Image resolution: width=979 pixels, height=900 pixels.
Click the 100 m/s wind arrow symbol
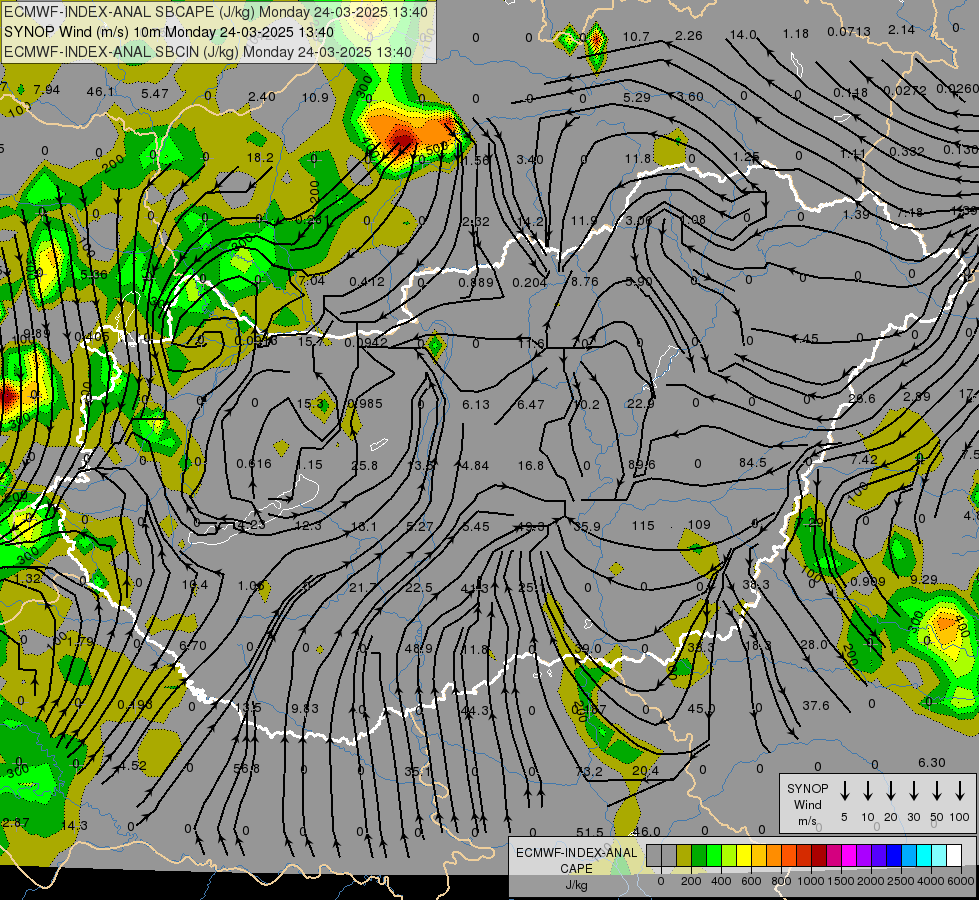960,791
